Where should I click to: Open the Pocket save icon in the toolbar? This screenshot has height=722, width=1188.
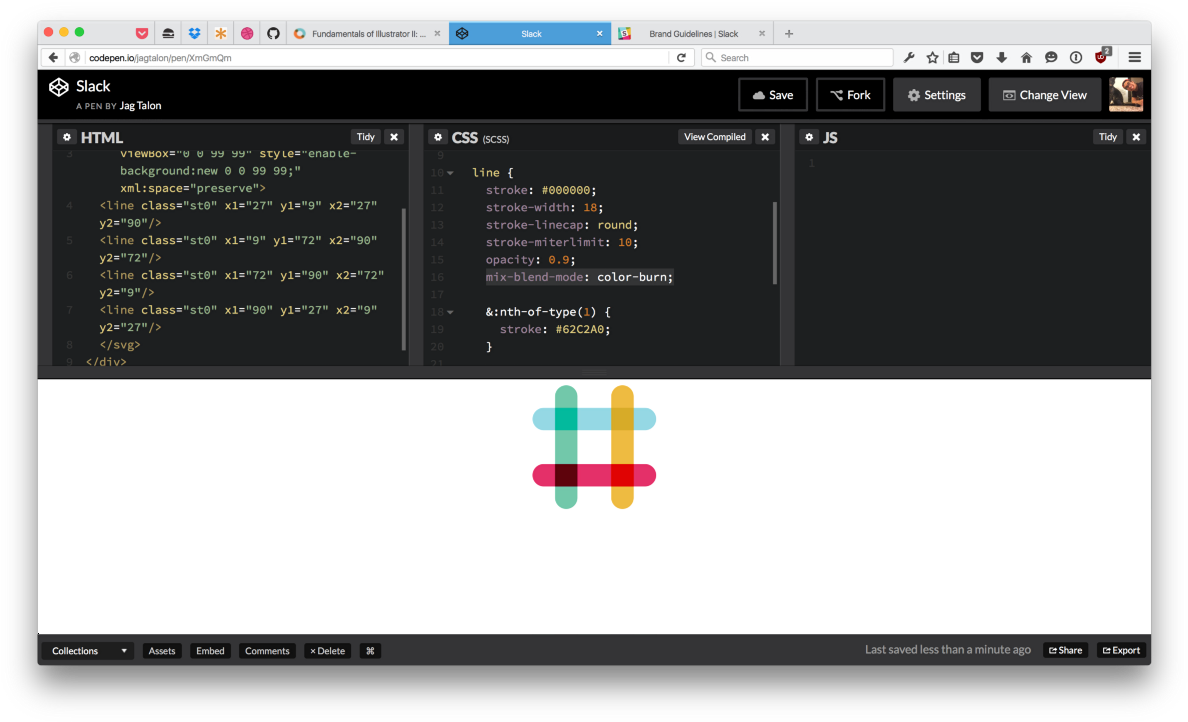[977, 57]
